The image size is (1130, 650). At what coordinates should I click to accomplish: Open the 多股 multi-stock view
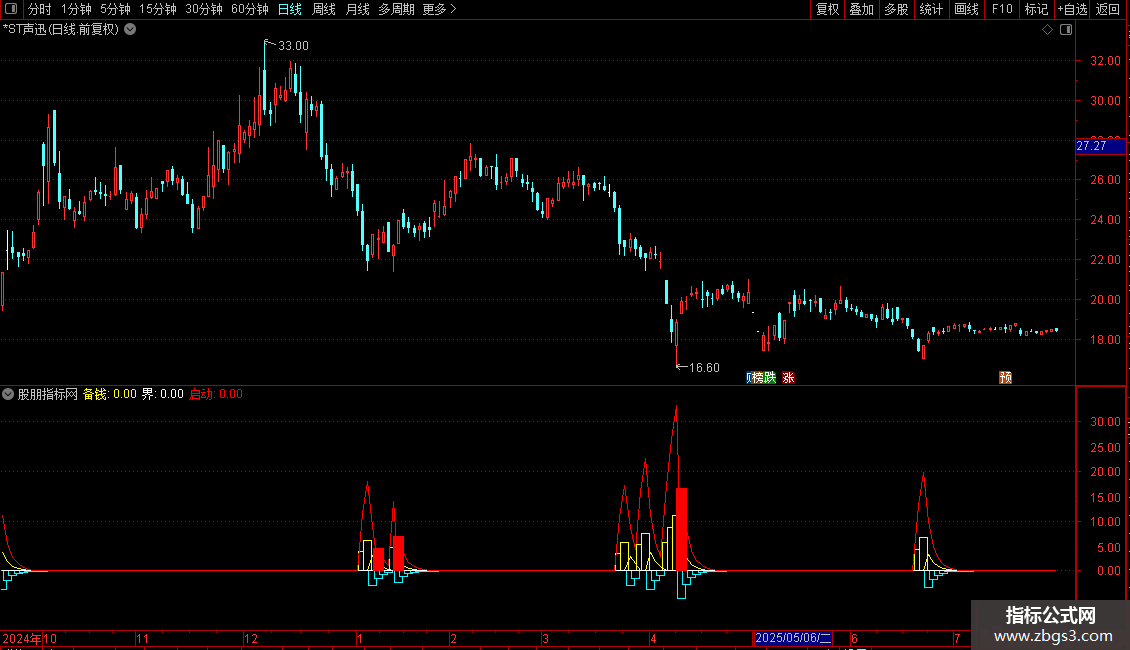(x=897, y=9)
